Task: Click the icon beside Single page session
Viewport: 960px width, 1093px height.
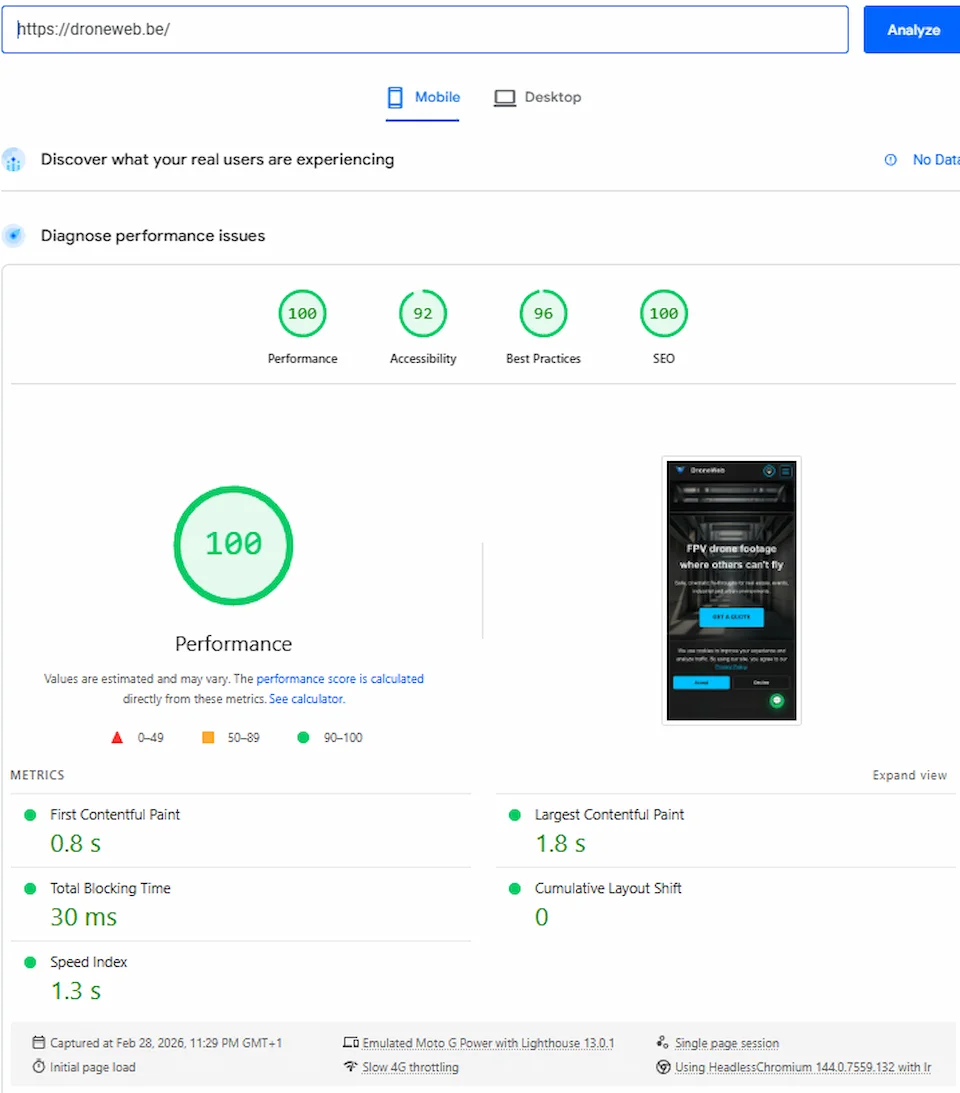Action: point(662,1042)
